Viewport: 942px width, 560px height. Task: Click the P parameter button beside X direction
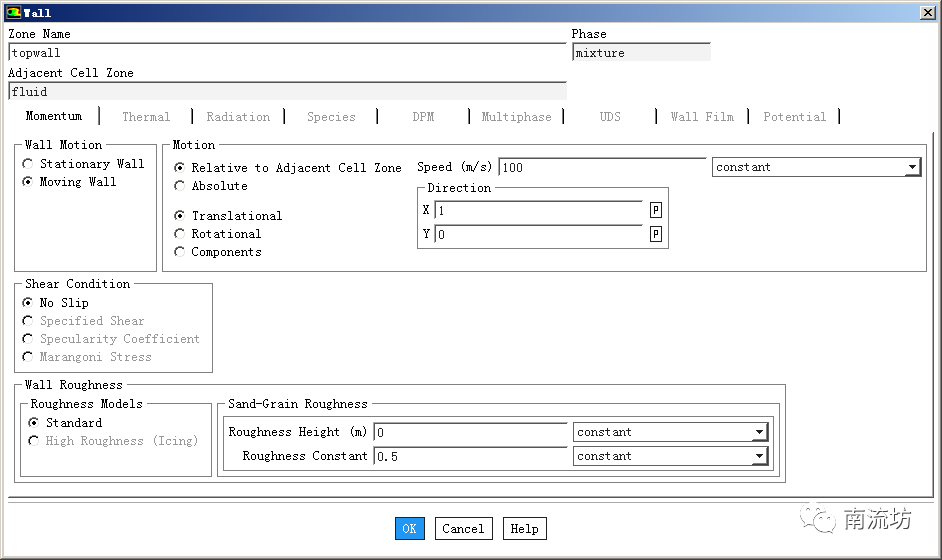pos(656,210)
